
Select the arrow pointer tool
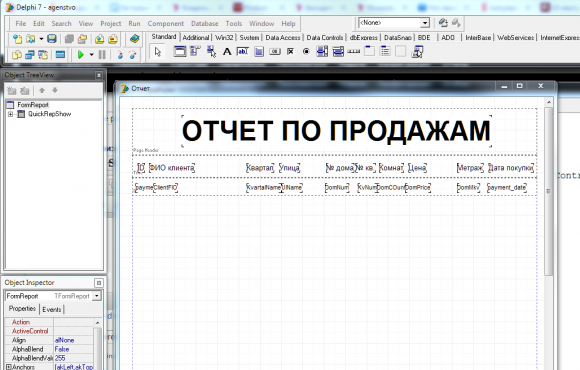(x=158, y=52)
